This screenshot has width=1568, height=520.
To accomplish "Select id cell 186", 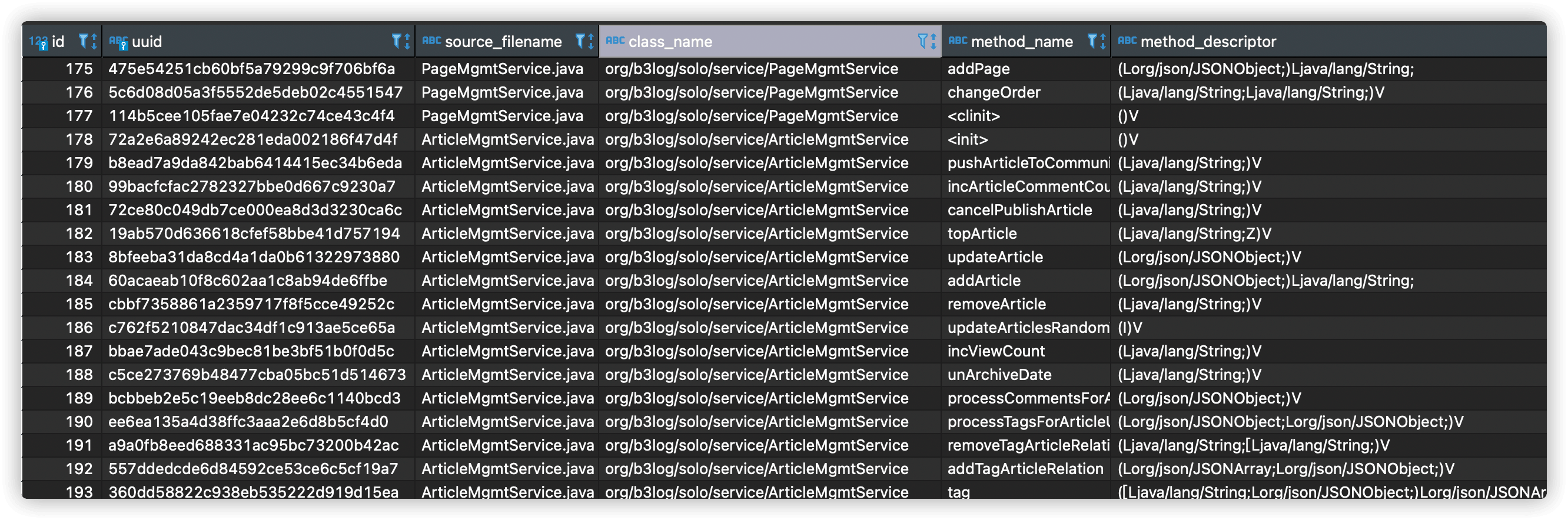I will [x=62, y=328].
